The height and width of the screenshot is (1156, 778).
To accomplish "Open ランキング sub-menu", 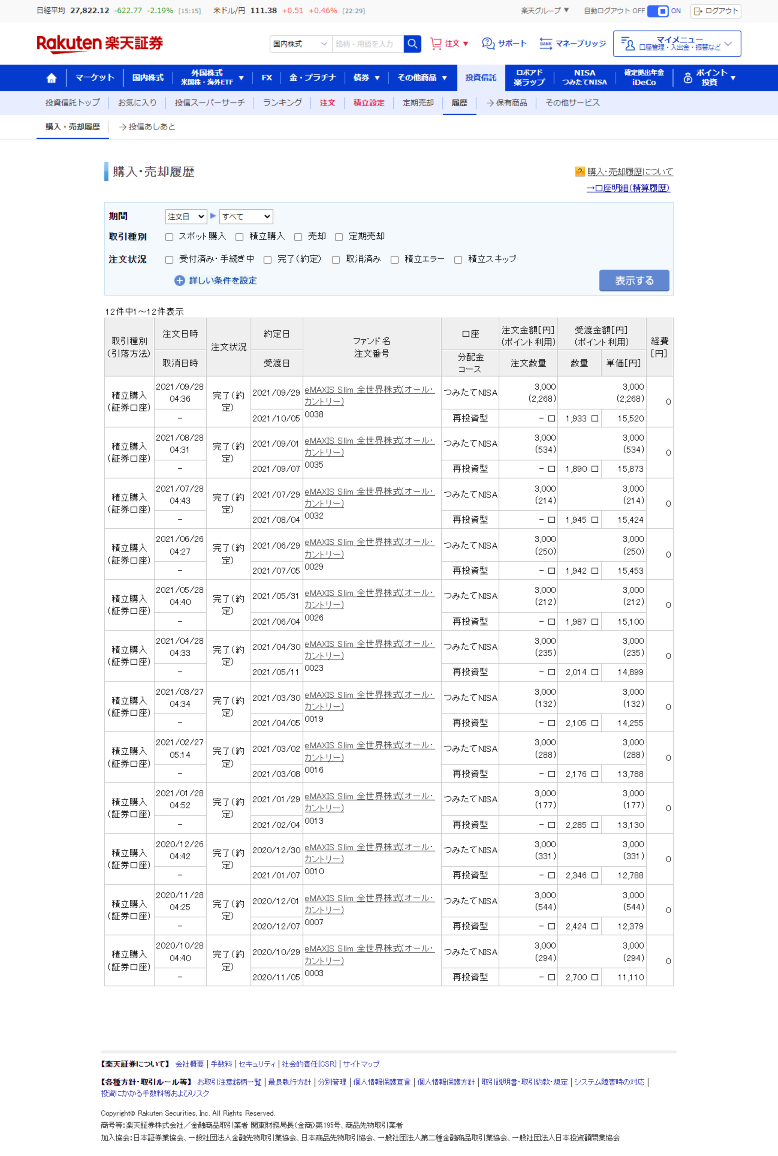I will click(x=282, y=102).
